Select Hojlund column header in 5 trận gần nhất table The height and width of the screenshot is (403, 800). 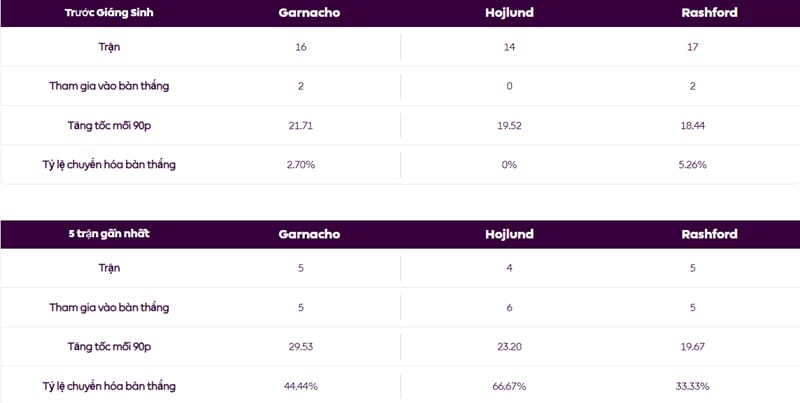[509, 234]
